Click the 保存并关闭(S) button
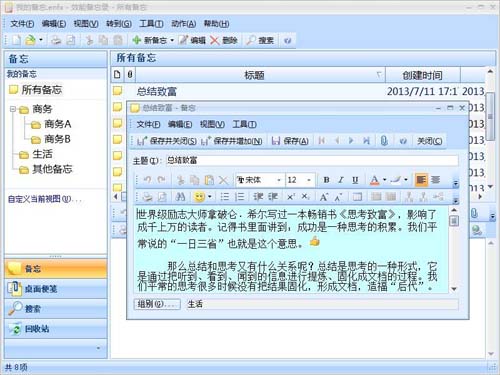 168,141
